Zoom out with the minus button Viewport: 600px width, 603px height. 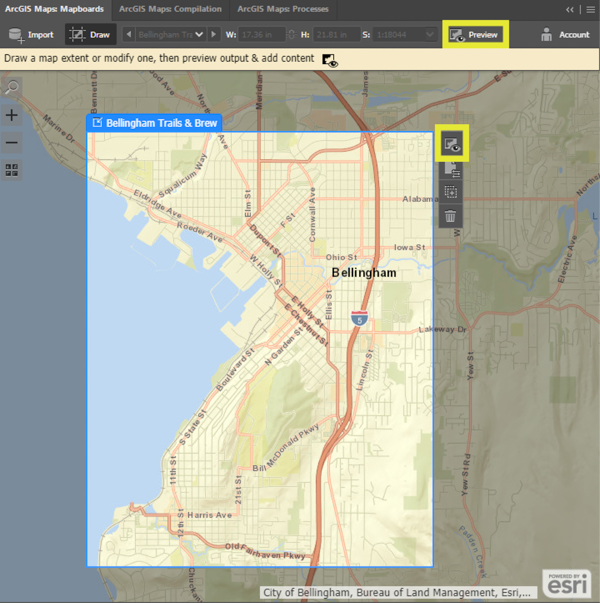click(x=12, y=142)
